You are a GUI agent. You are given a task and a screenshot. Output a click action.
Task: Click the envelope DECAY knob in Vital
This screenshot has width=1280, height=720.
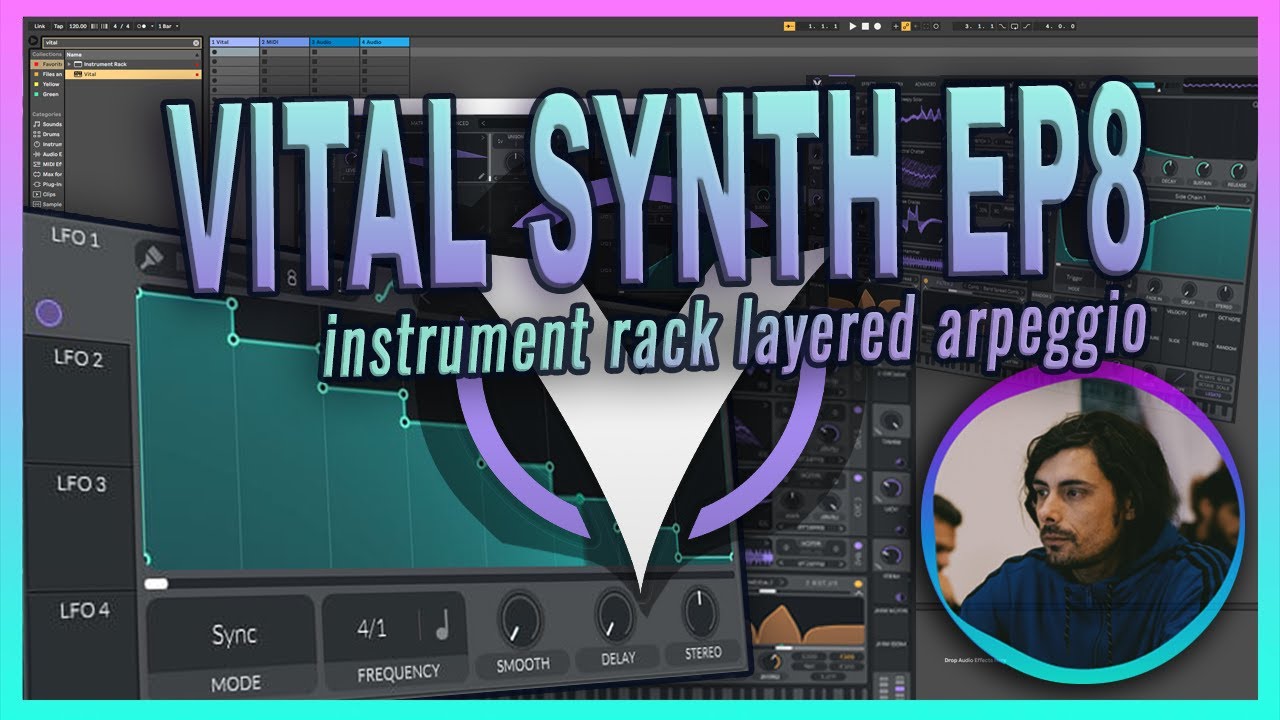coord(1169,168)
